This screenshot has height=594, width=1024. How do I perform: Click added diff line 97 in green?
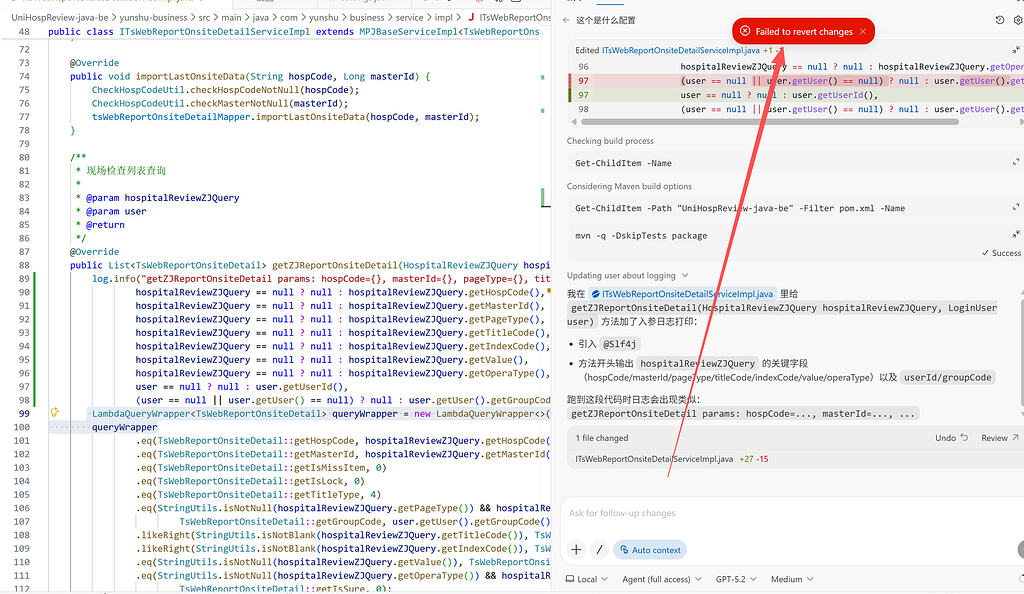(797, 95)
